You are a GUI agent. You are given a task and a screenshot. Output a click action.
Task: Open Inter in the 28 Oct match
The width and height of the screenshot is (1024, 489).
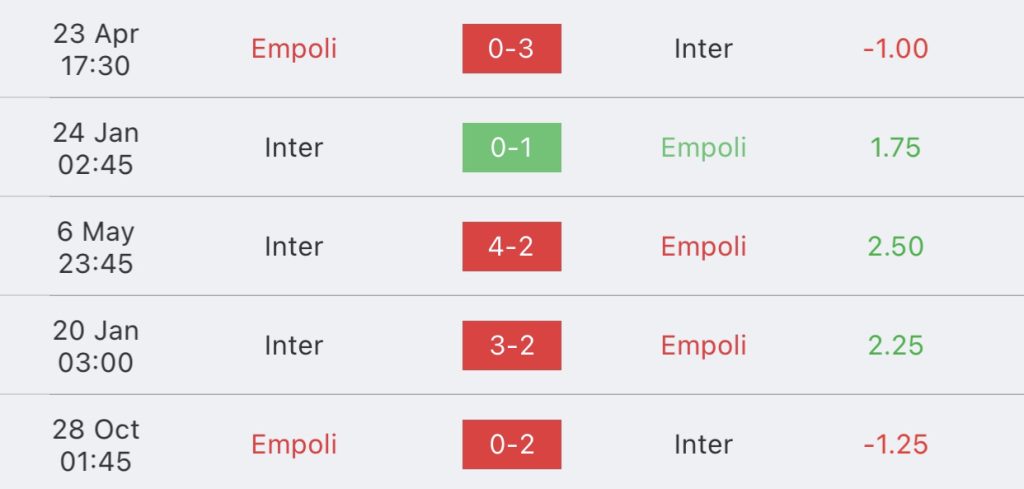click(703, 444)
